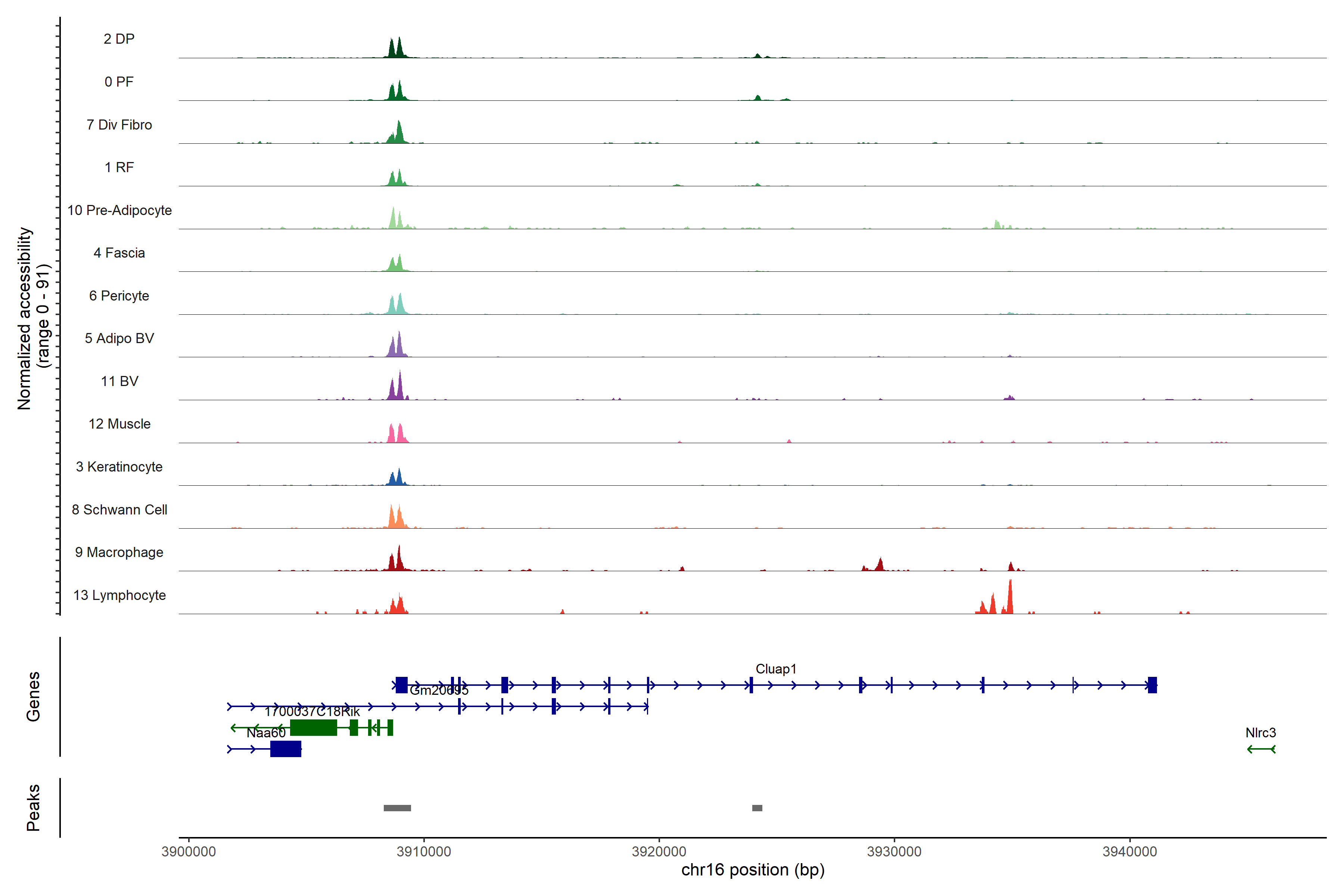Click the first gray peak bar
The width and height of the screenshot is (1344, 896).
click(397, 808)
